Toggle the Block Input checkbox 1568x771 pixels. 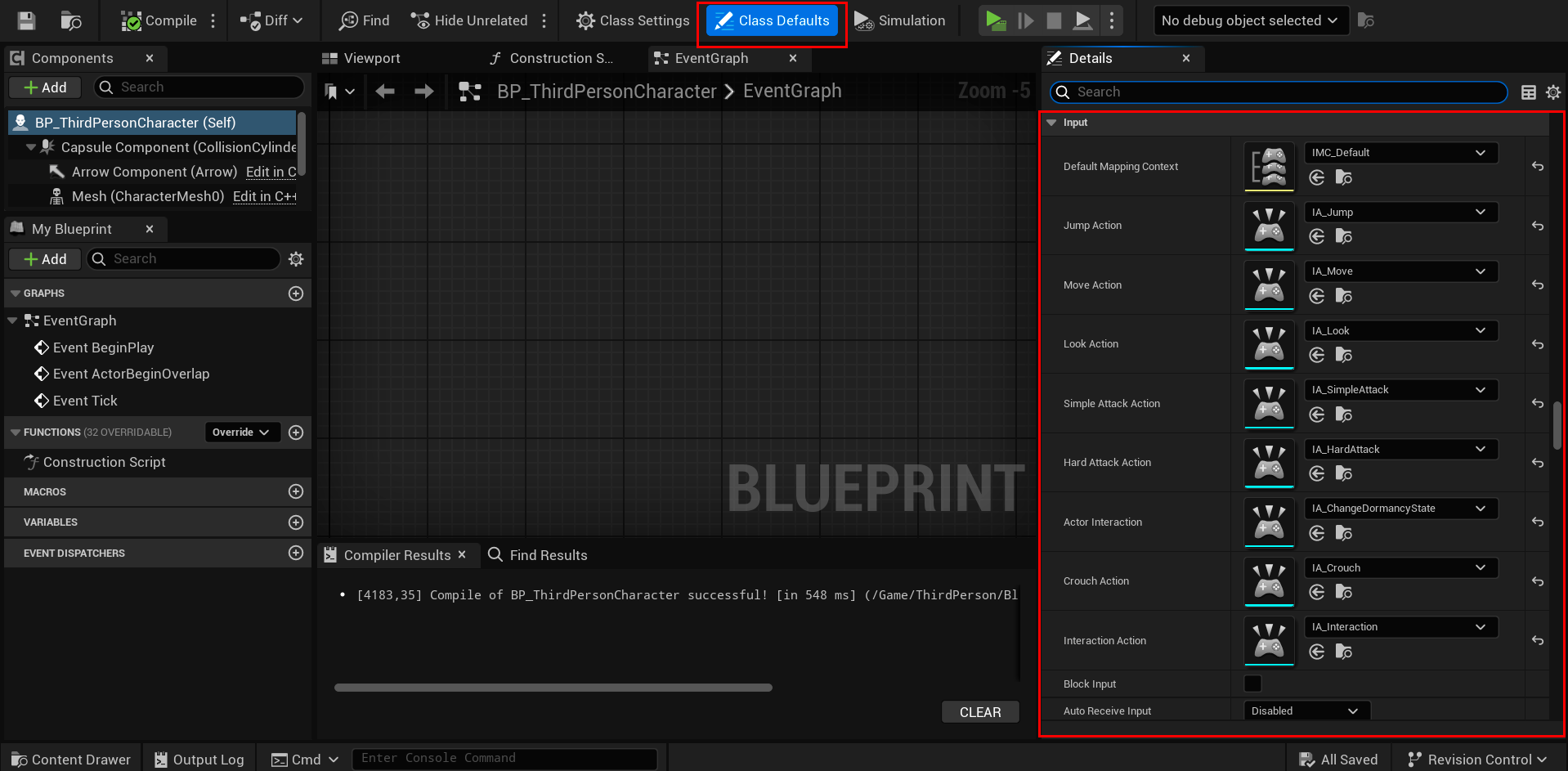[x=1252, y=684]
